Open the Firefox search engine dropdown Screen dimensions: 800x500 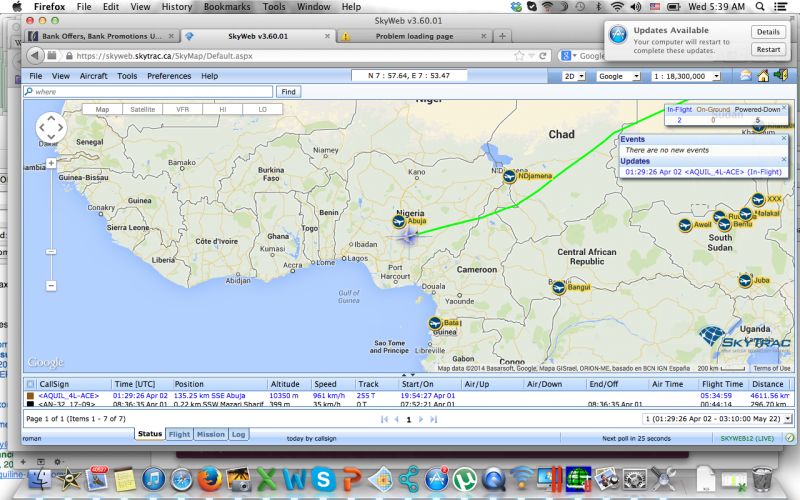[x=568, y=56]
